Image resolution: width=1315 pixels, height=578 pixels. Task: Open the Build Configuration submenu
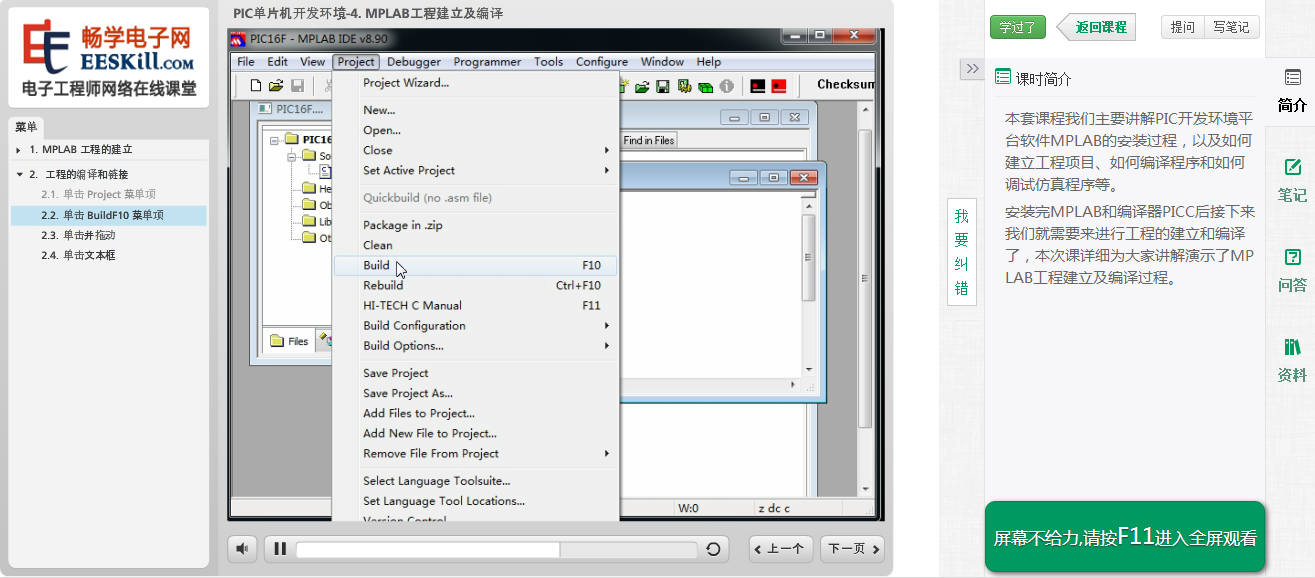(x=475, y=325)
